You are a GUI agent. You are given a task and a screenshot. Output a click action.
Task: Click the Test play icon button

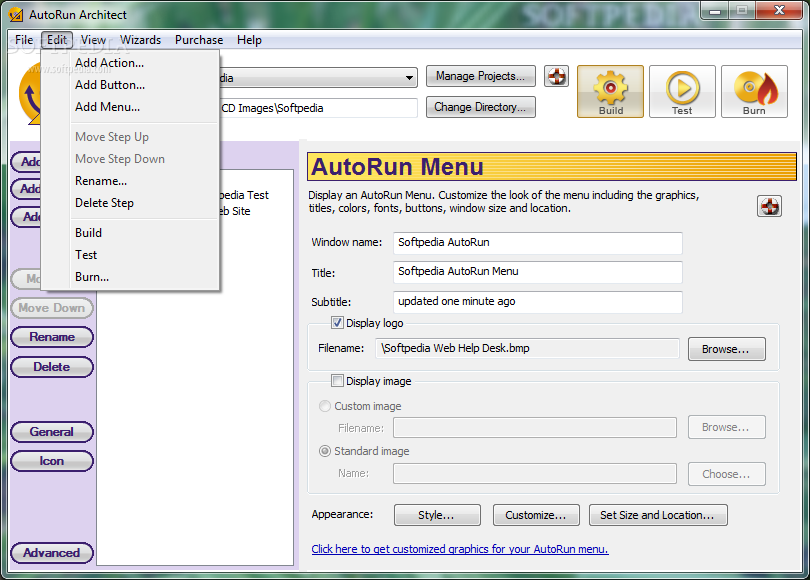(x=682, y=91)
